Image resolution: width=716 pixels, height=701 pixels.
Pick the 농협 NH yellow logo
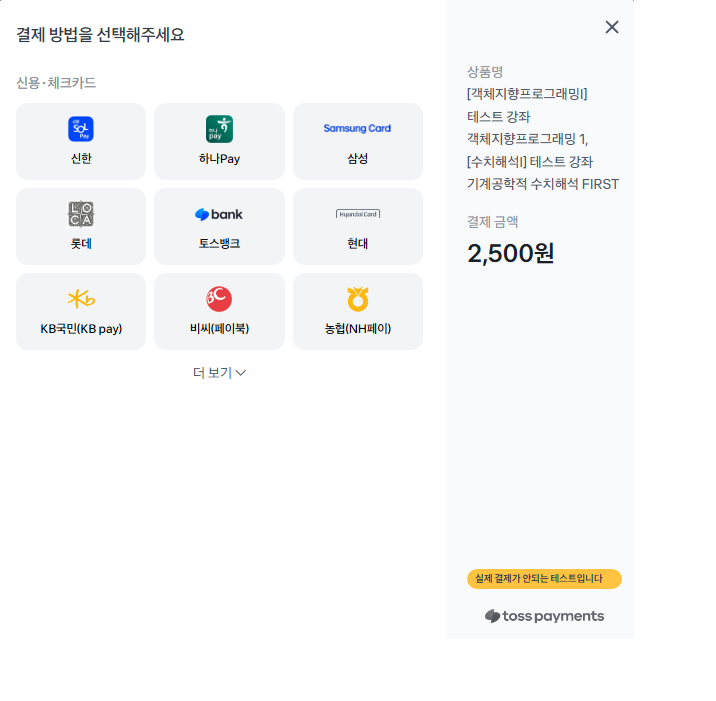click(358, 299)
